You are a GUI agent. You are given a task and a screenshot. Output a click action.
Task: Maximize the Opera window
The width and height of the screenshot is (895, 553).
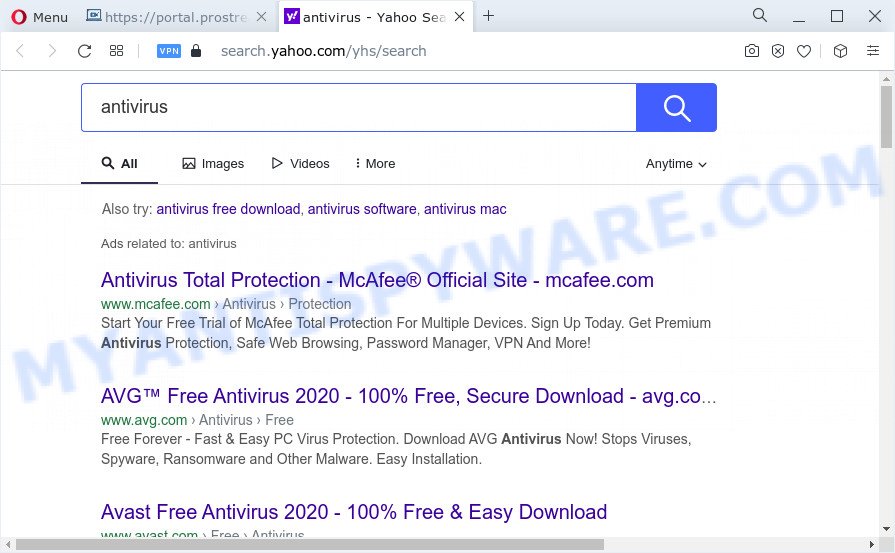837,16
